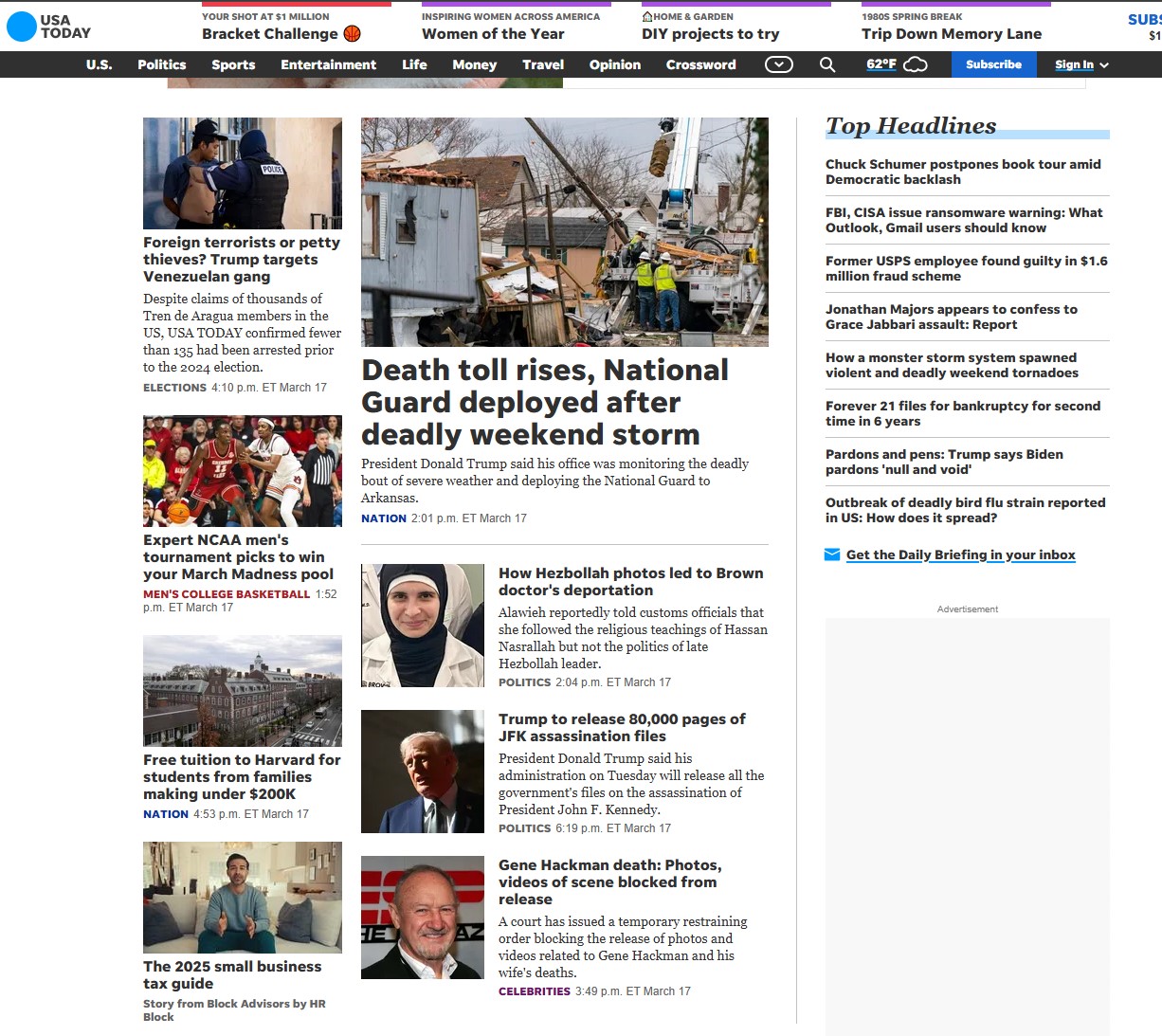Open FBI, CISA ransomware warning headline
The height and width of the screenshot is (1036, 1162).
[964, 220]
